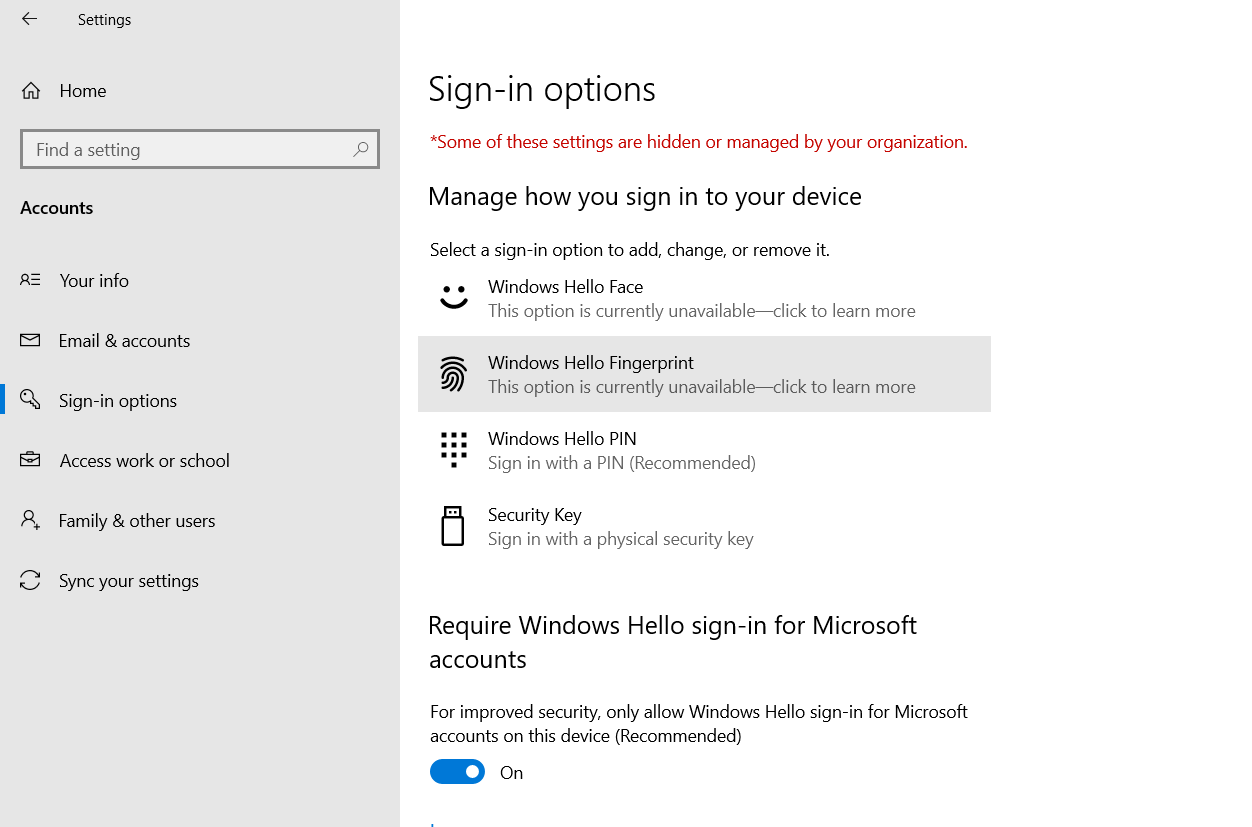Disable Windows Hello sign-in for Microsoft accounts

tap(457, 771)
